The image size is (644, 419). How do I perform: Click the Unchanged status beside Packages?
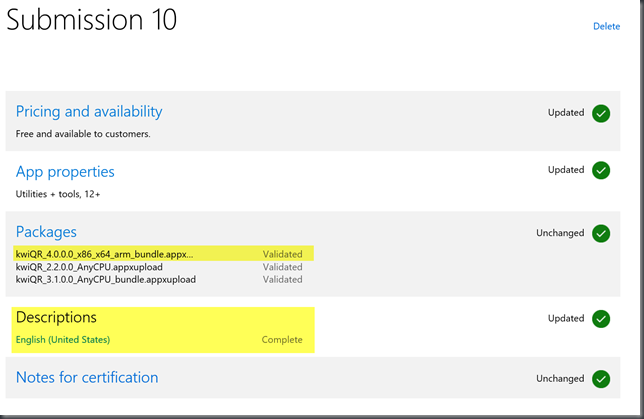pyautogui.click(x=560, y=233)
